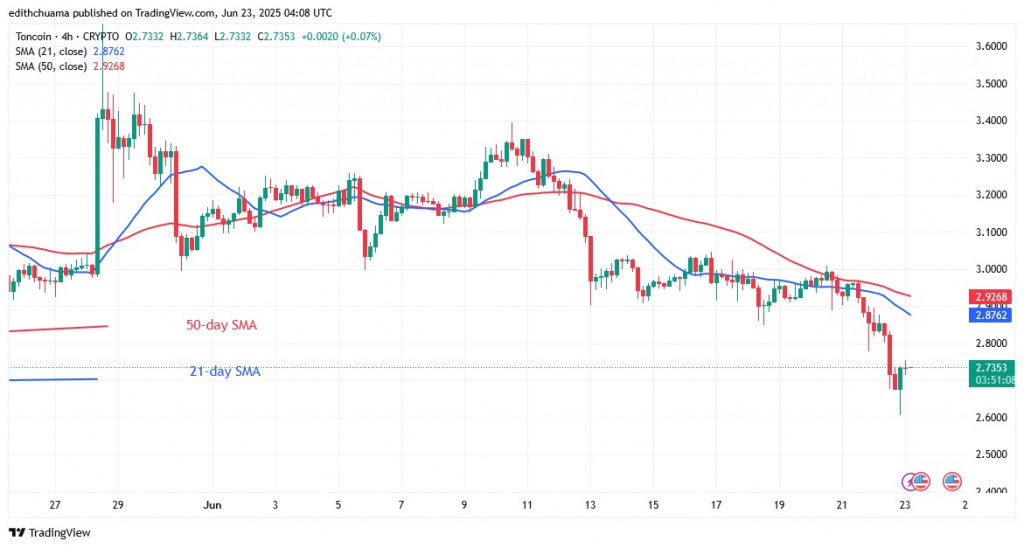
Task: Click the red 2.9268 price axis label
Action: 990,297
